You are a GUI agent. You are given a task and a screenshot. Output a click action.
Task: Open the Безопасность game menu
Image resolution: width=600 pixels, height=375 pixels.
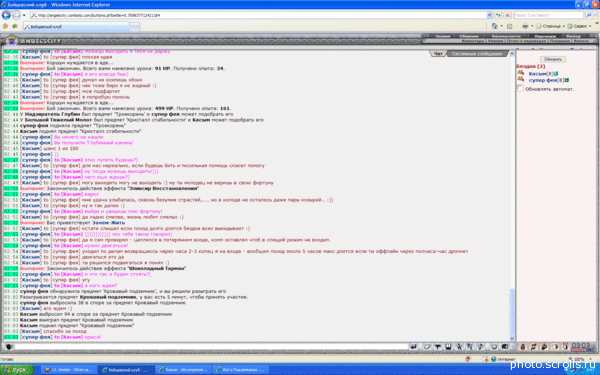[x=506, y=36]
